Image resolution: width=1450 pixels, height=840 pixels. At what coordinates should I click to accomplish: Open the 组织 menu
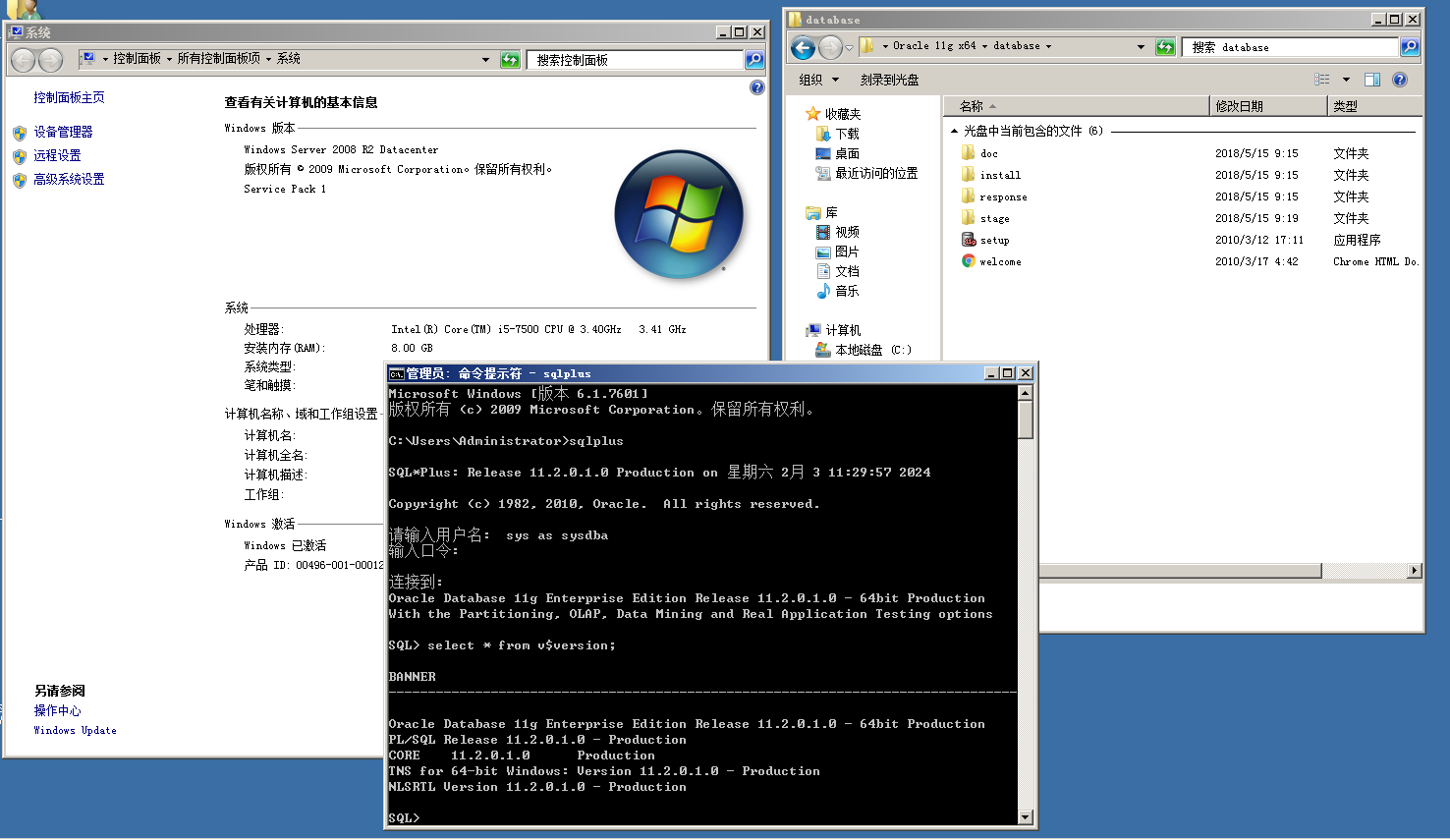pyautogui.click(x=818, y=80)
